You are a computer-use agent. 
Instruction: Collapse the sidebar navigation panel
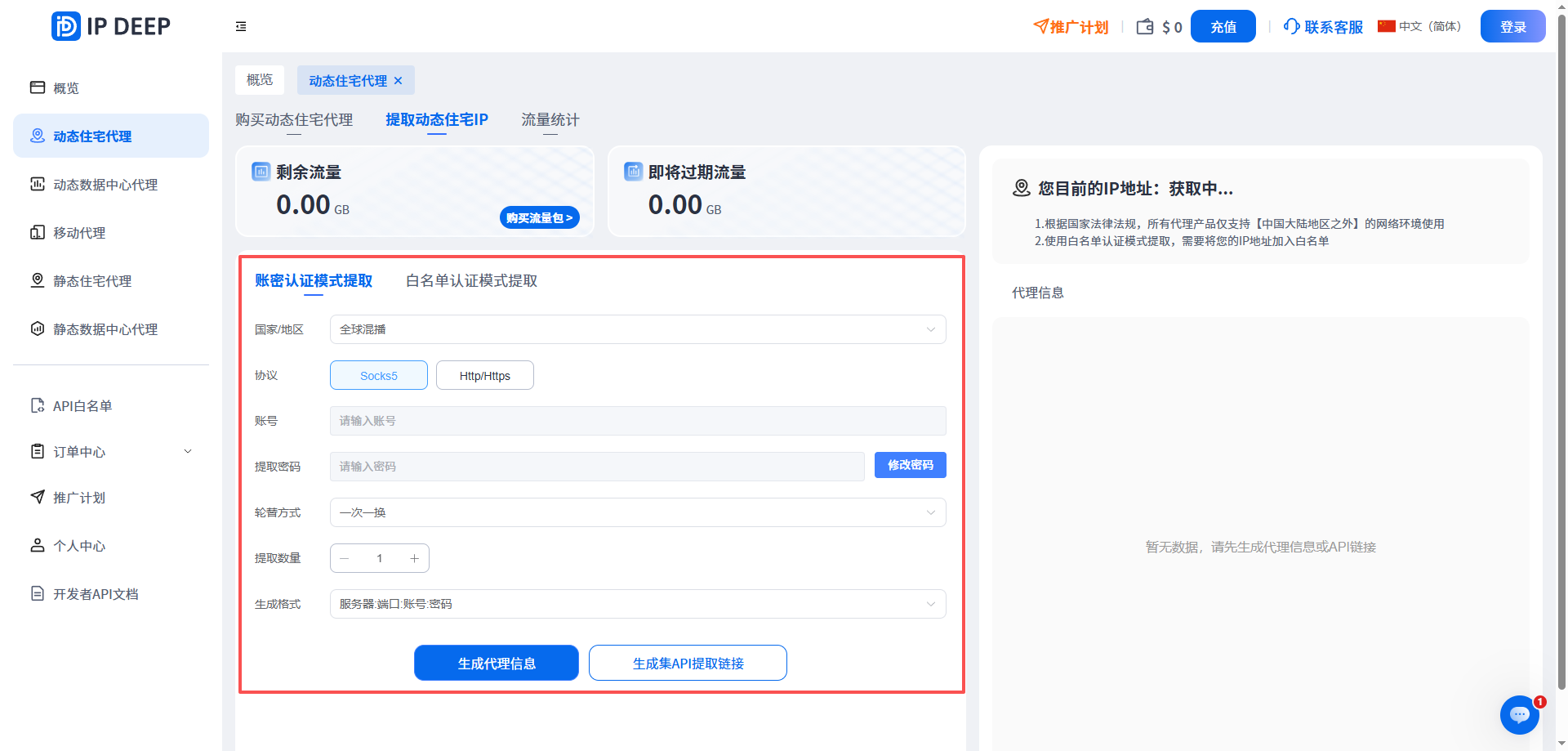(x=241, y=26)
